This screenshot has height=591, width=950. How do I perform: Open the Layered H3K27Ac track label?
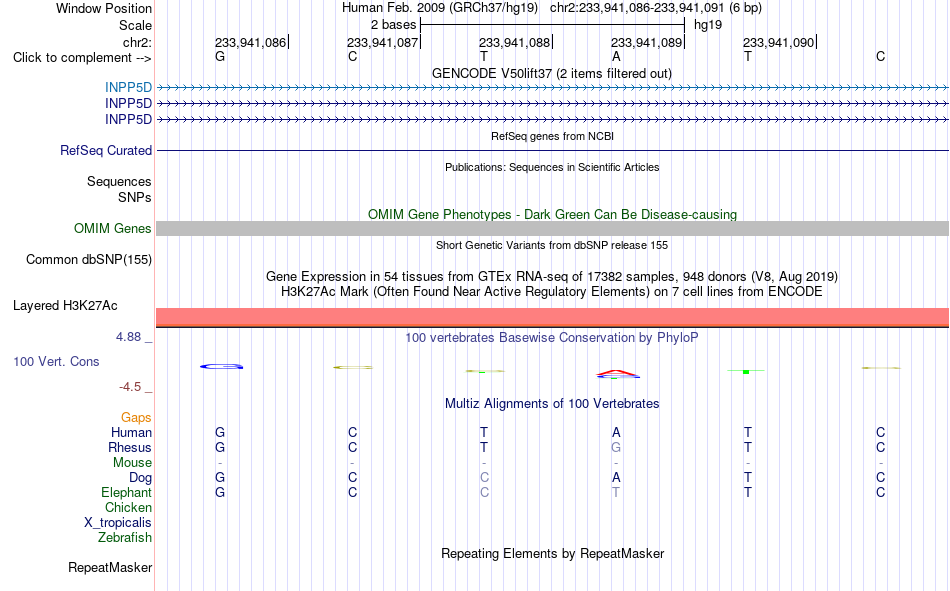[x=65, y=306]
